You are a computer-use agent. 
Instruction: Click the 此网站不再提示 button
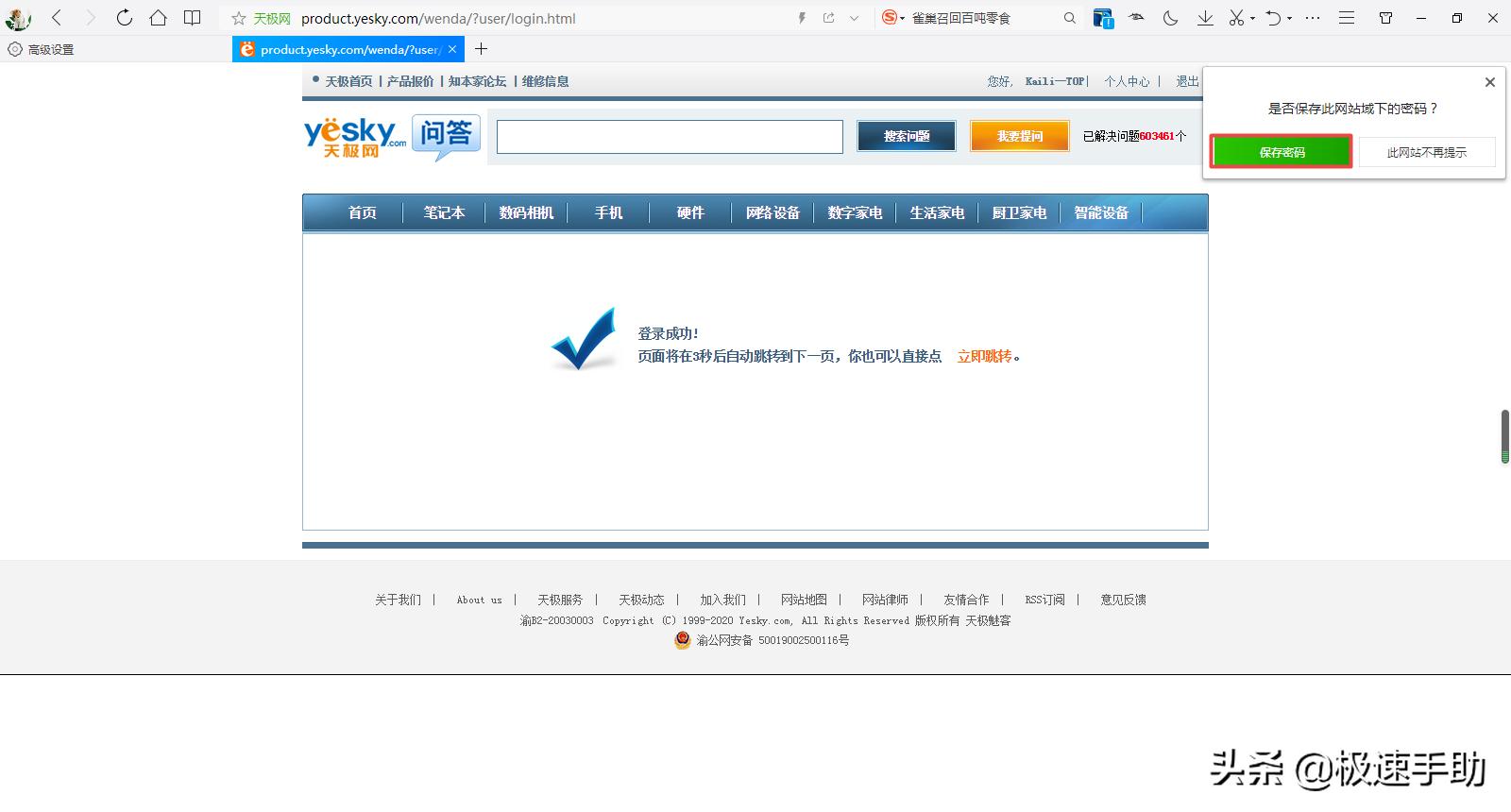click(x=1427, y=152)
